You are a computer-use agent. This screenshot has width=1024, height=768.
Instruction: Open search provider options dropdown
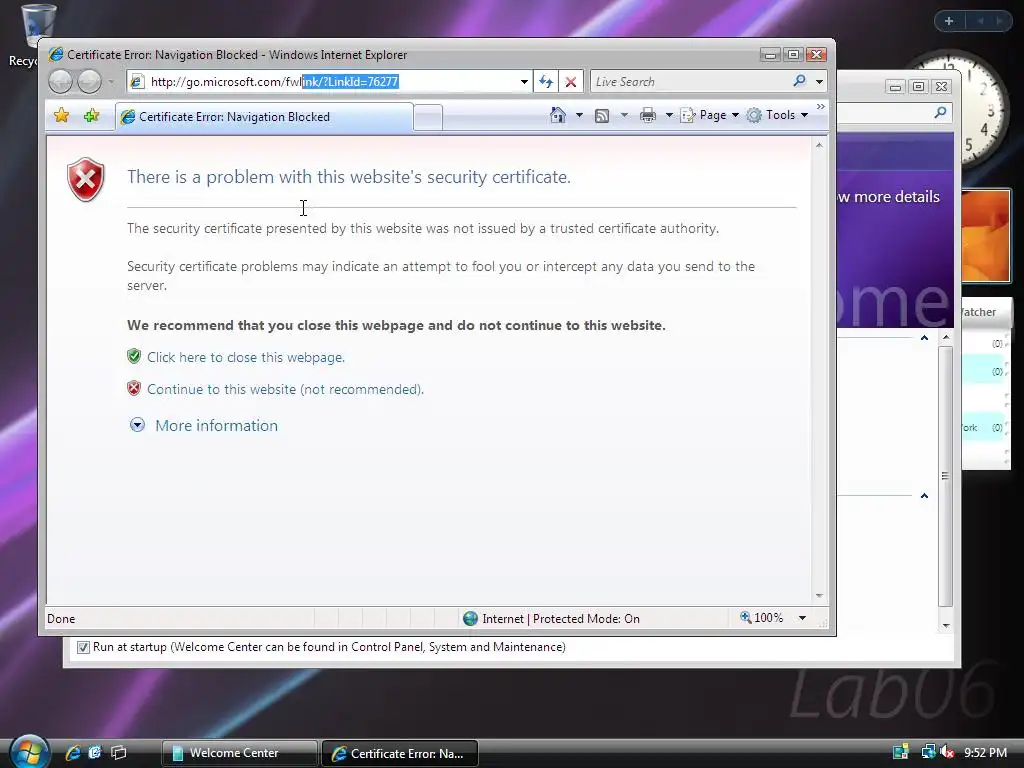click(x=819, y=82)
